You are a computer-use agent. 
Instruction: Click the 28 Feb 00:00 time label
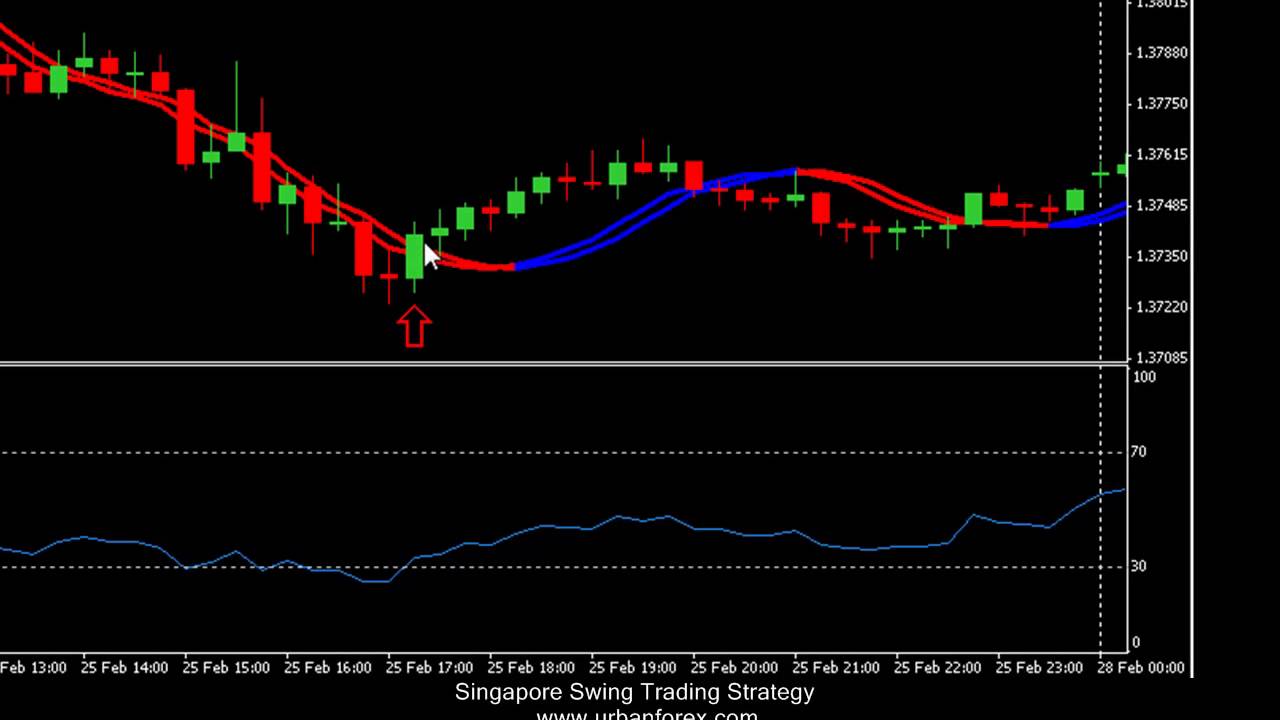[1140, 667]
